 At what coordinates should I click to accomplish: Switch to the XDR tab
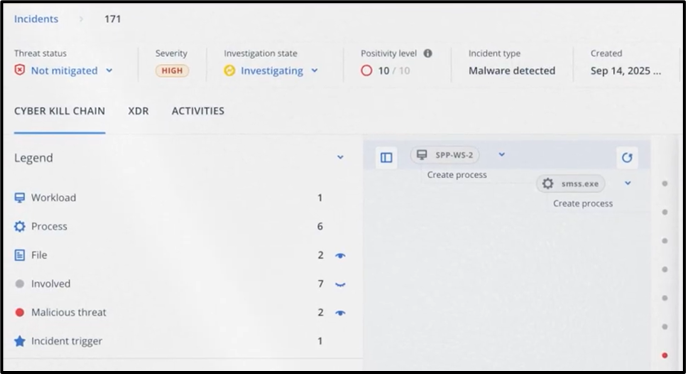[138, 111]
